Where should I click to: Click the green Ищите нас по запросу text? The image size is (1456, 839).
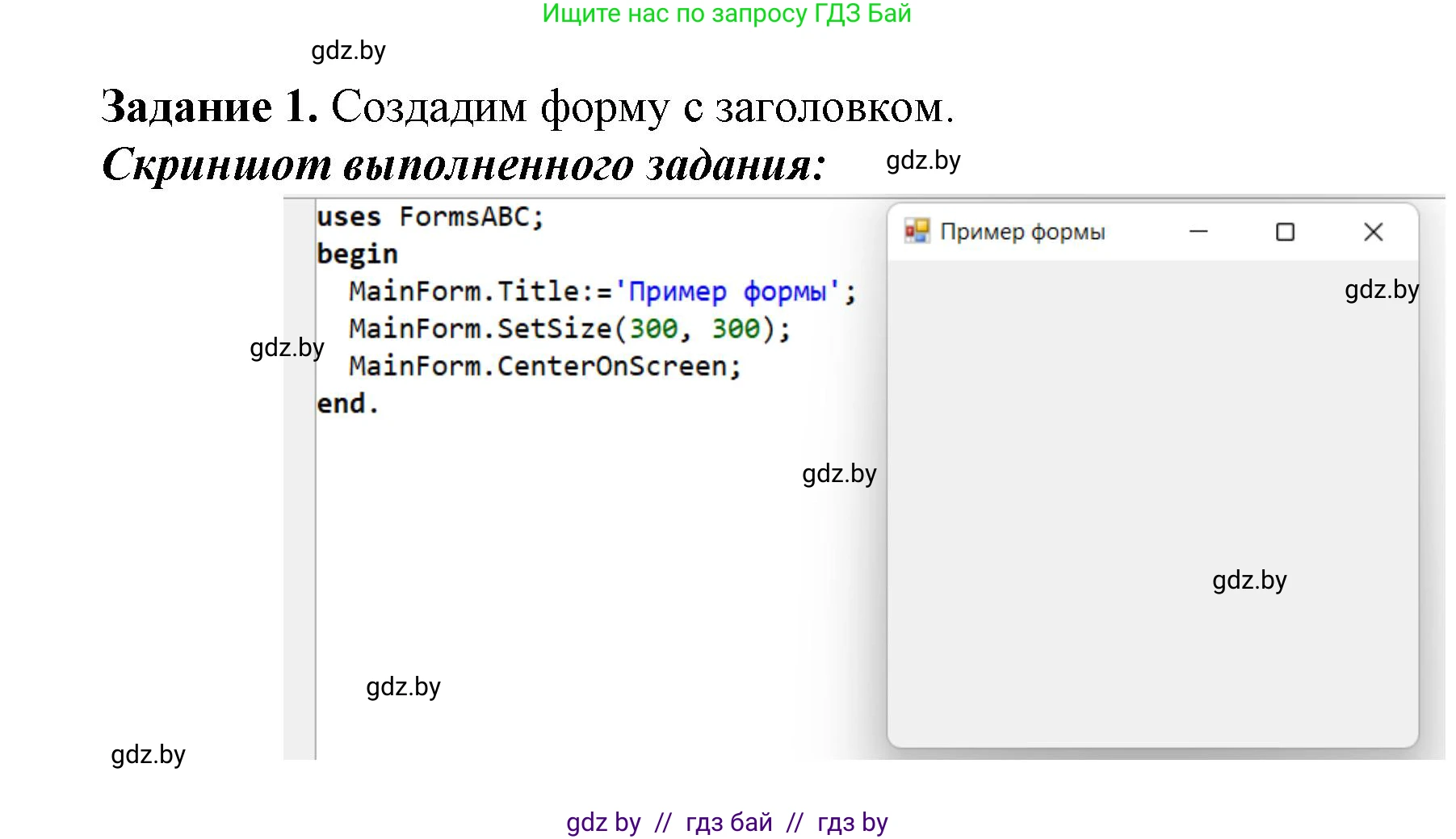726,14
